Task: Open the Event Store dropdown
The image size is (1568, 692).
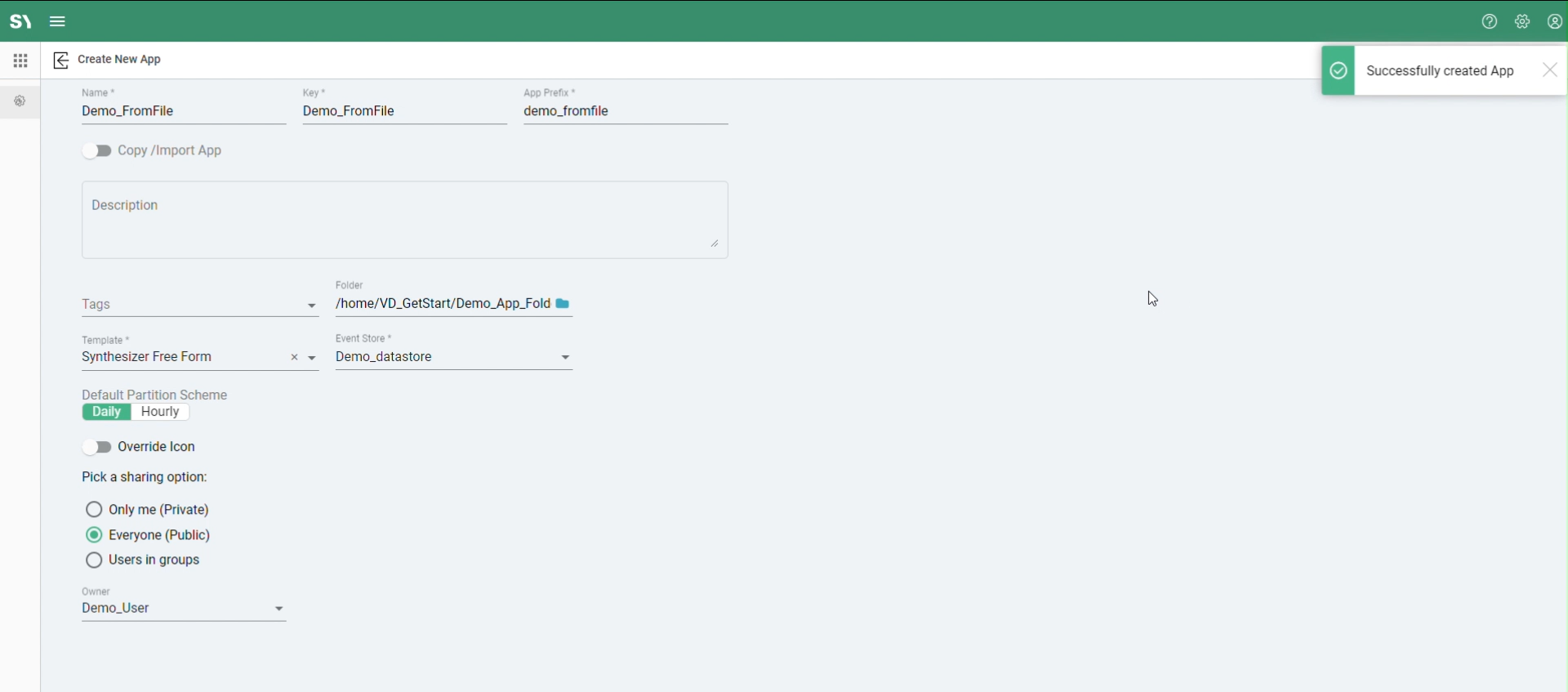Action: 566,358
